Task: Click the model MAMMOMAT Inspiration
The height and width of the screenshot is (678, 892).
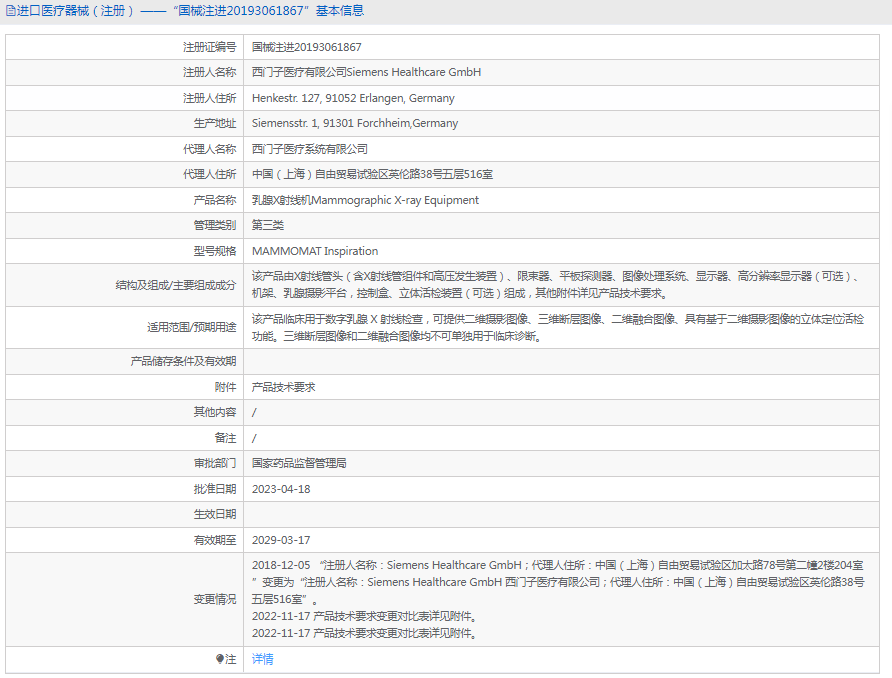Action: pyautogui.click(x=315, y=251)
